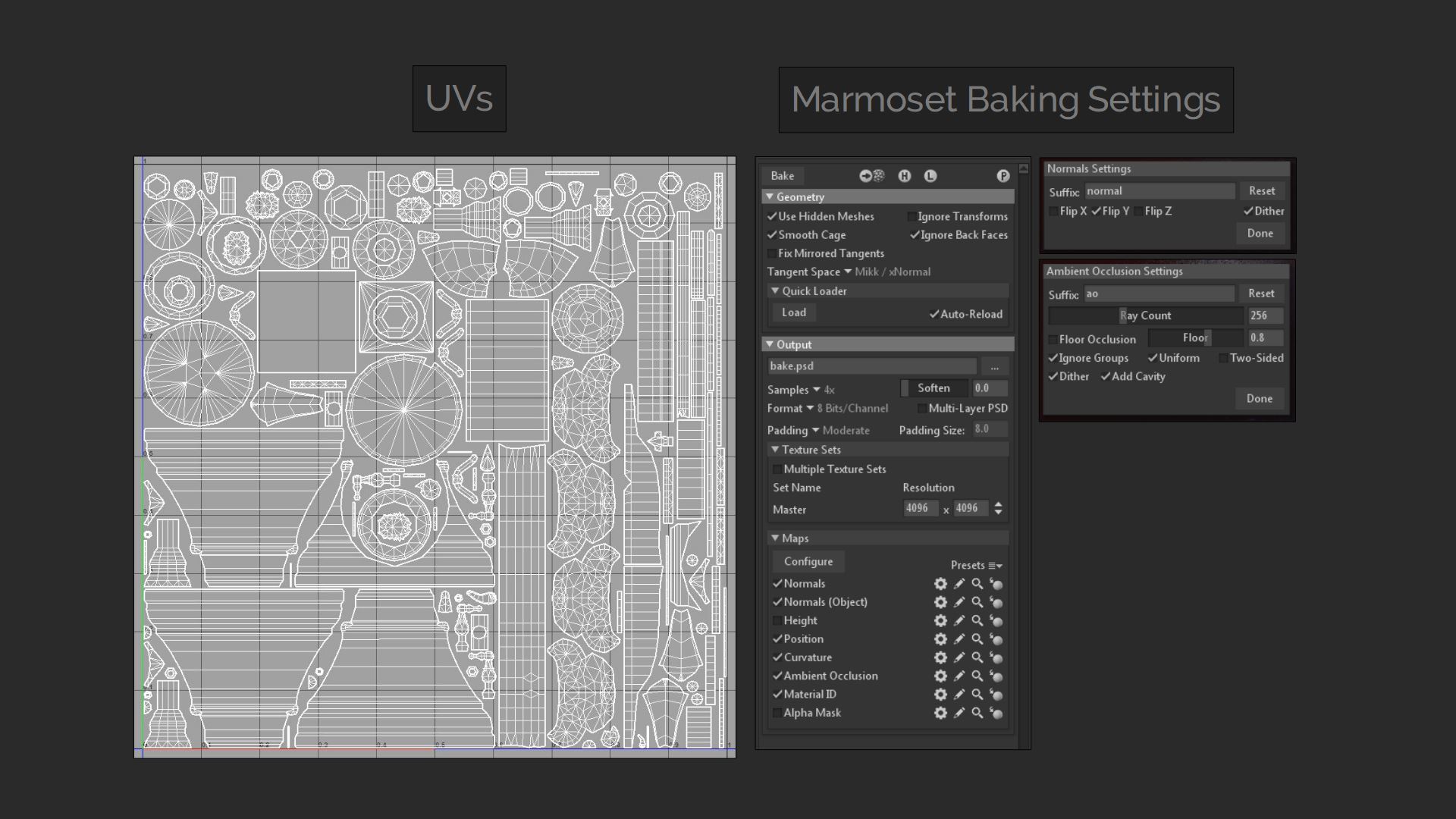This screenshot has height=819, width=1456.
Task: Click the H icon in the Bake toolbar
Action: [x=904, y=175]
